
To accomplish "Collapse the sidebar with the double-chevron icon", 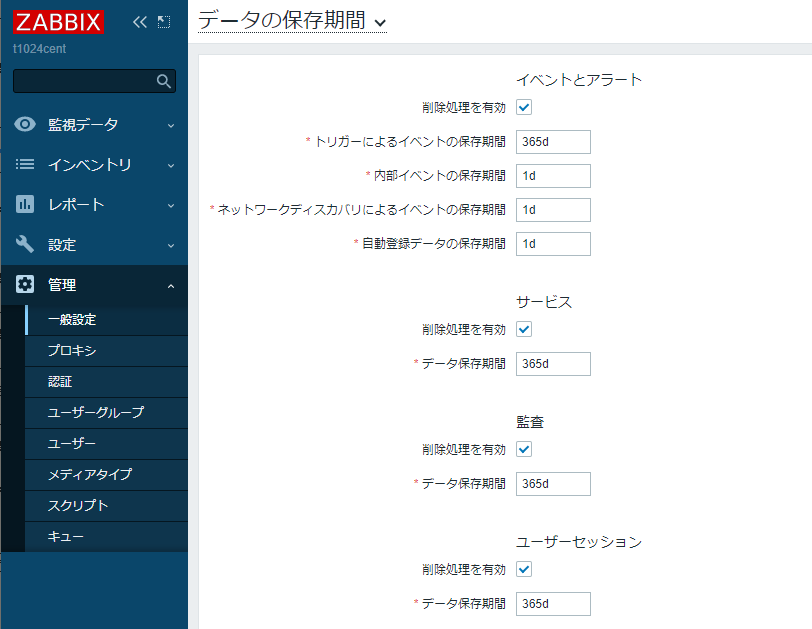I will (139, 20).
